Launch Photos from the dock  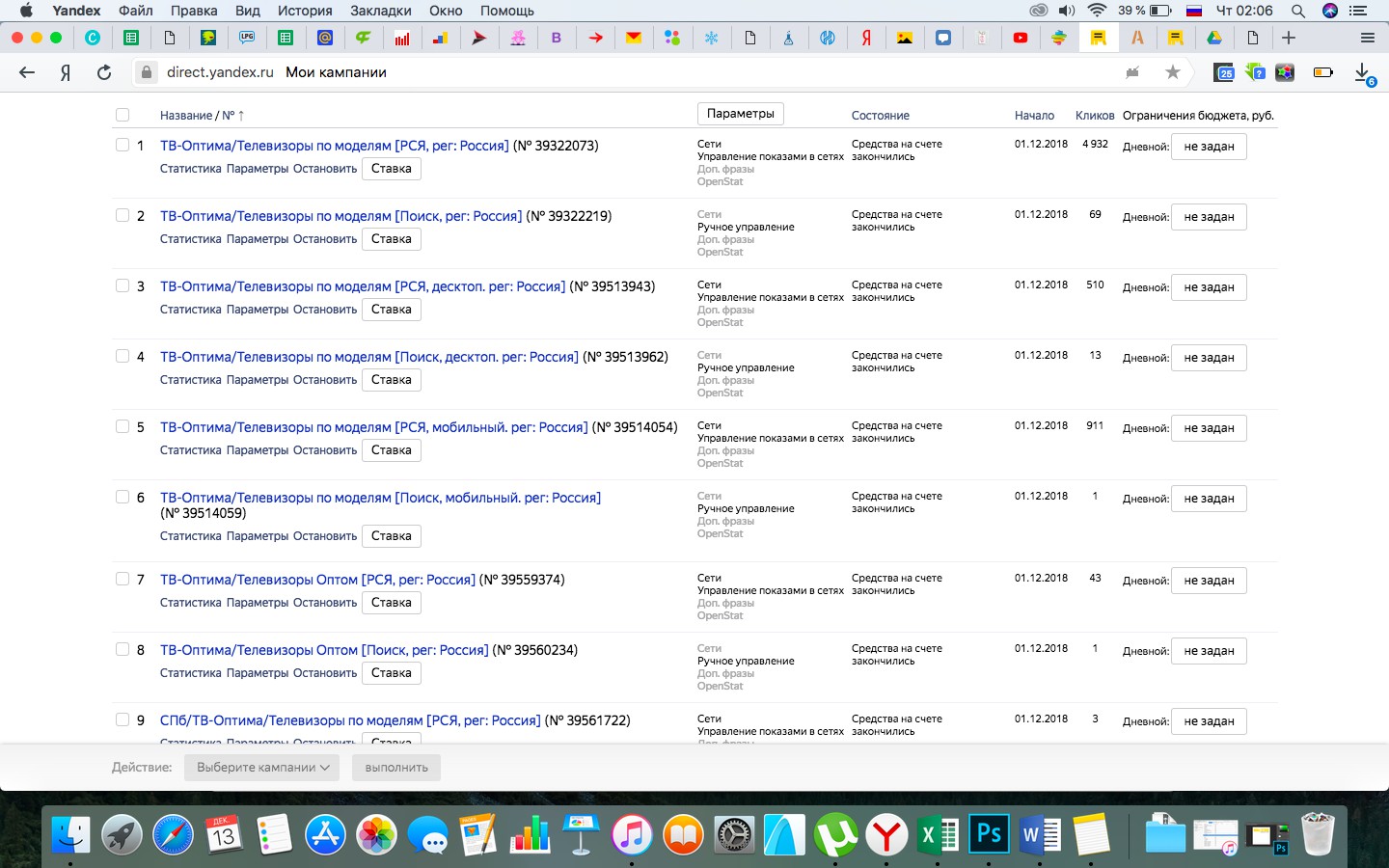pyautogui.click(x=377, y=834)
